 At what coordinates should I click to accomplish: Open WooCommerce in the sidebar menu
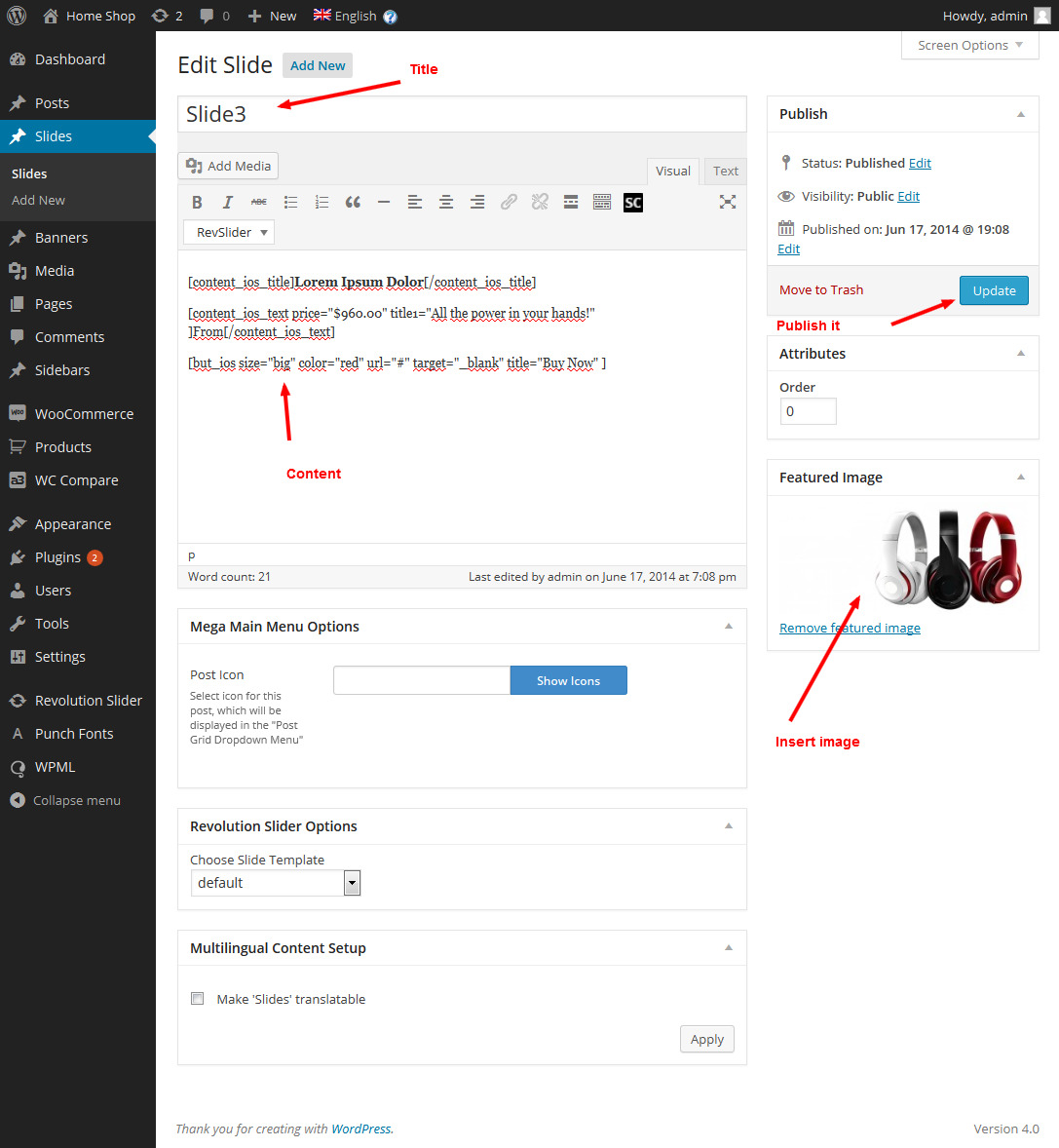point(84,414)
